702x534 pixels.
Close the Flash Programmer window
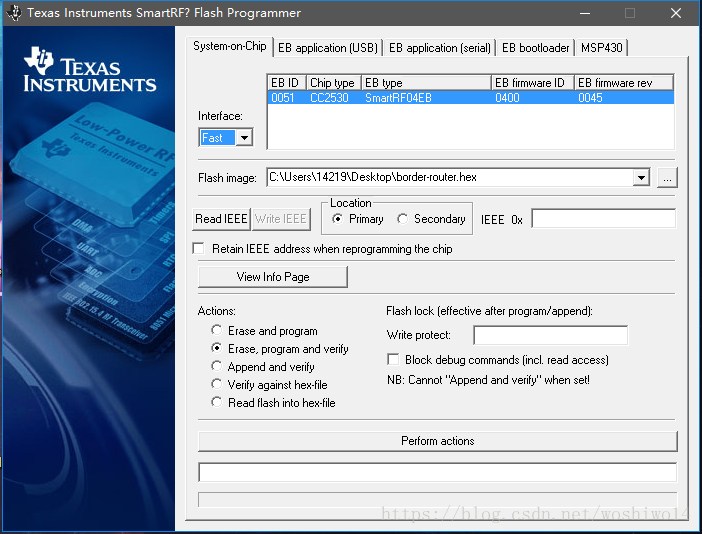[x=676, y=13]
